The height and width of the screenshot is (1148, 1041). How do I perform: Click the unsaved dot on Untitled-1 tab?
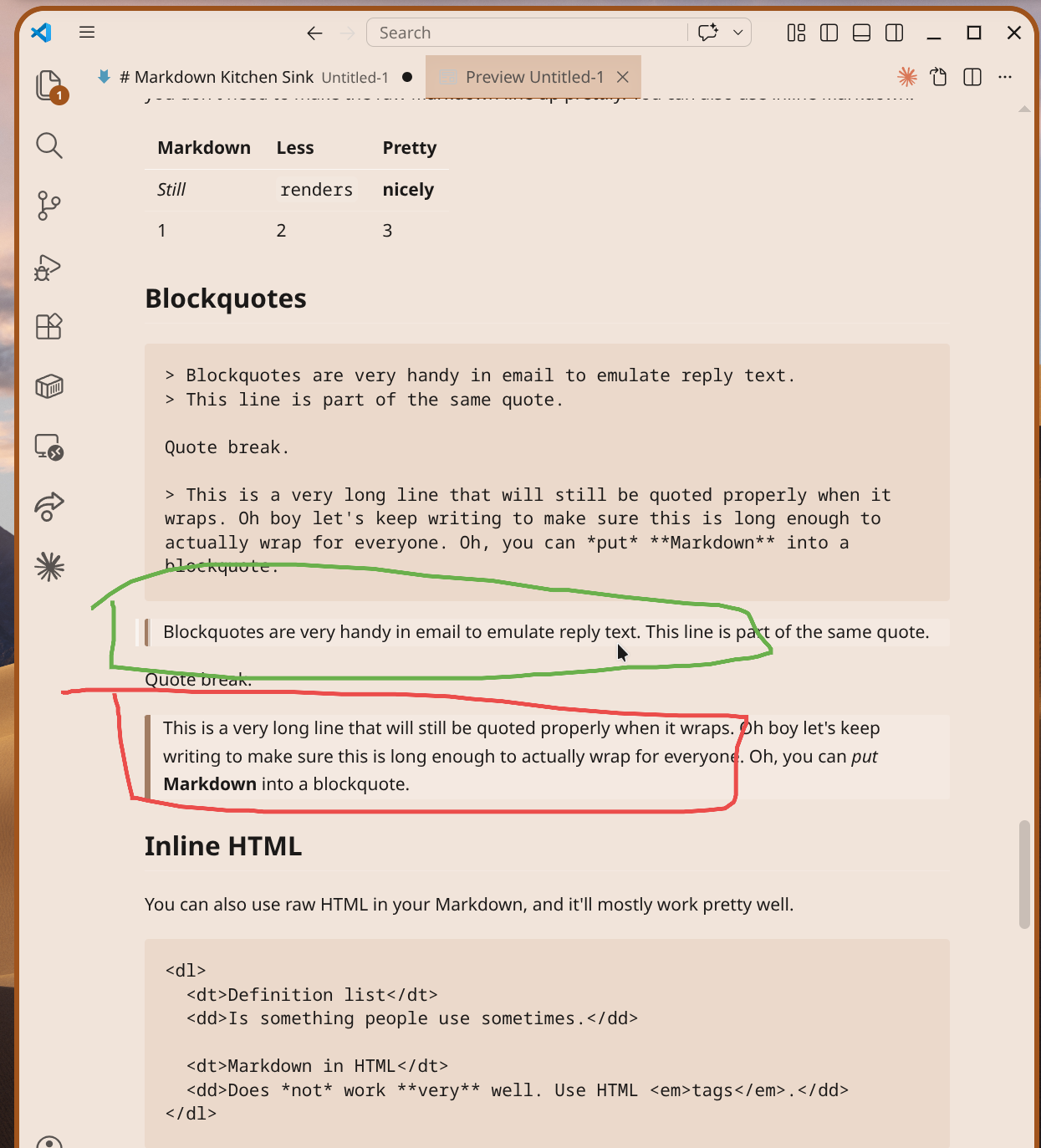click(x=407, y=77)
